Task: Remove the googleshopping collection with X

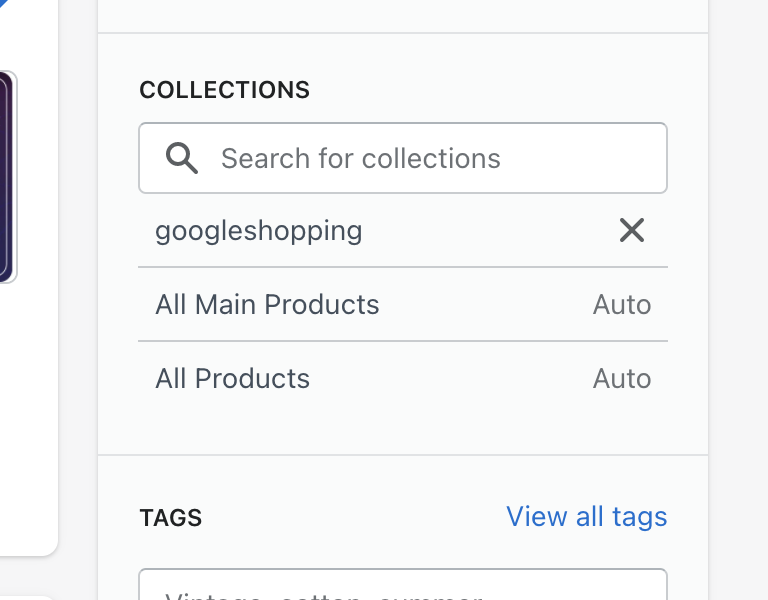Action: [x=631, y=231]
